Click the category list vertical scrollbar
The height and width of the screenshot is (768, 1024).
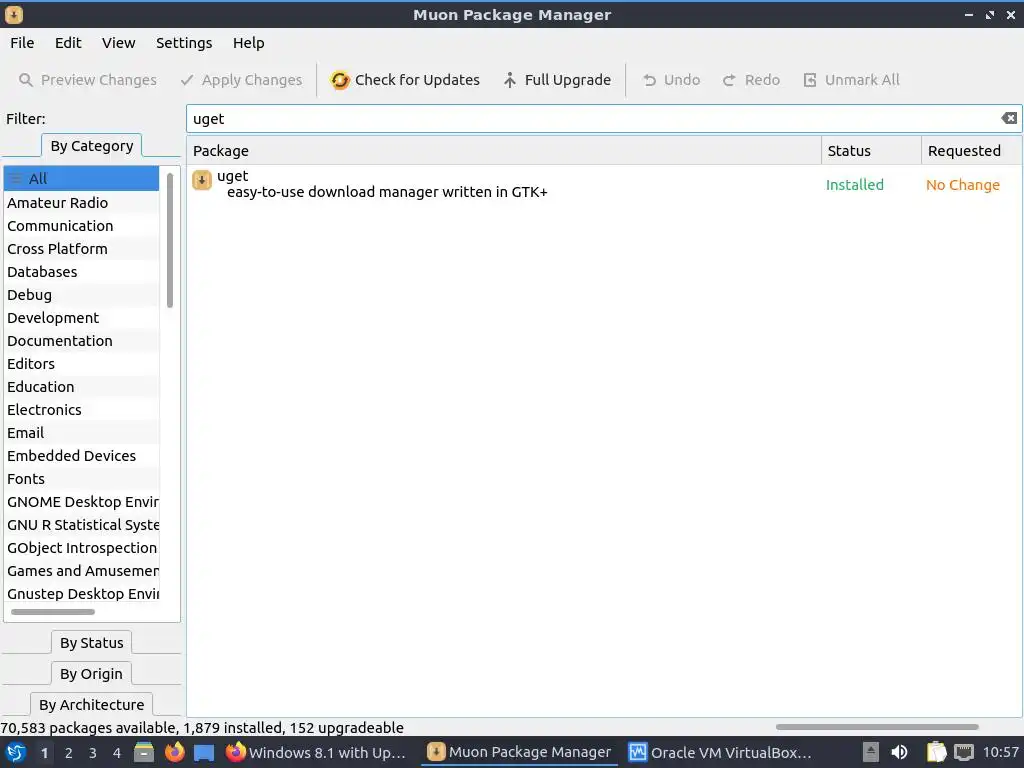170,240
